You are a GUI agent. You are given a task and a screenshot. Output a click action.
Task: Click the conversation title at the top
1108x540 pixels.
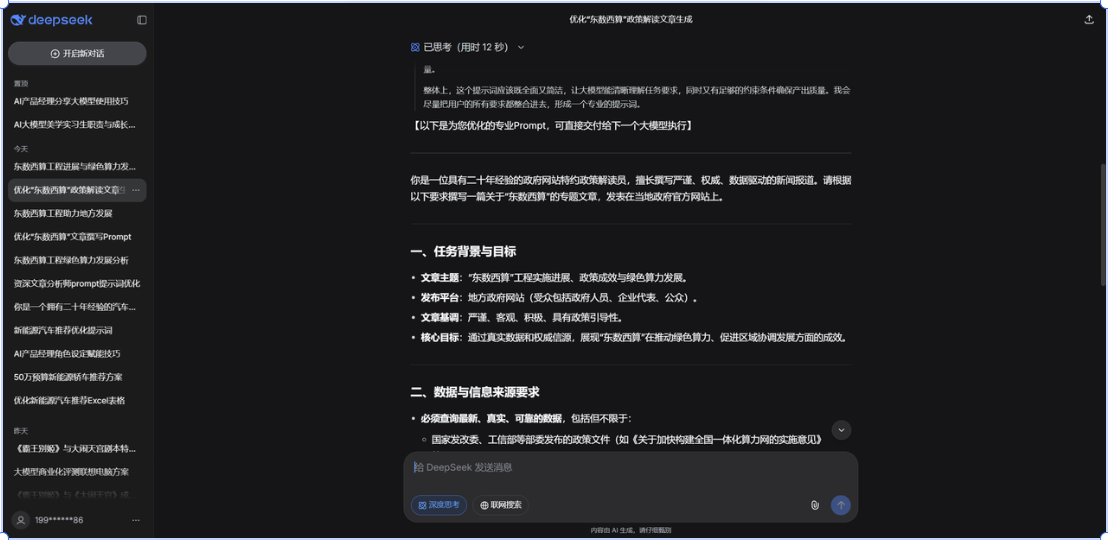coord(630,20)
